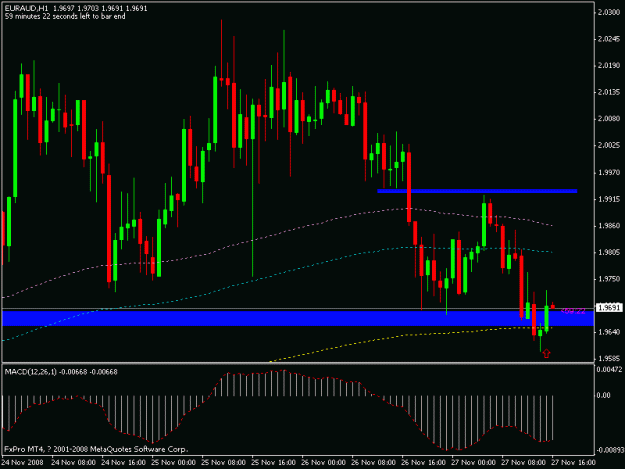Click time axis label 27 Nov 00:00

tap(473, 463)
